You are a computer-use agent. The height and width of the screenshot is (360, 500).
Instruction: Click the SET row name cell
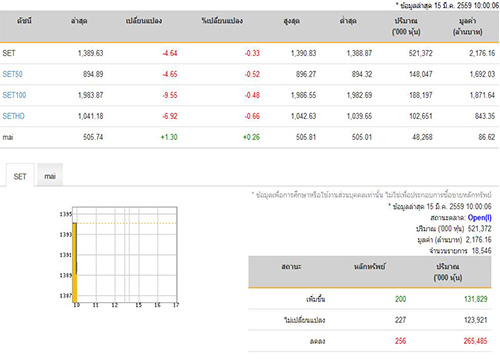coord(9,53)
